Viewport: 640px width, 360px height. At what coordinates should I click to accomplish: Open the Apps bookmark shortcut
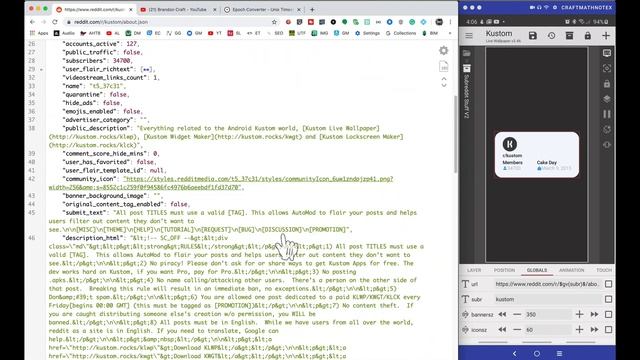[39, 33]
